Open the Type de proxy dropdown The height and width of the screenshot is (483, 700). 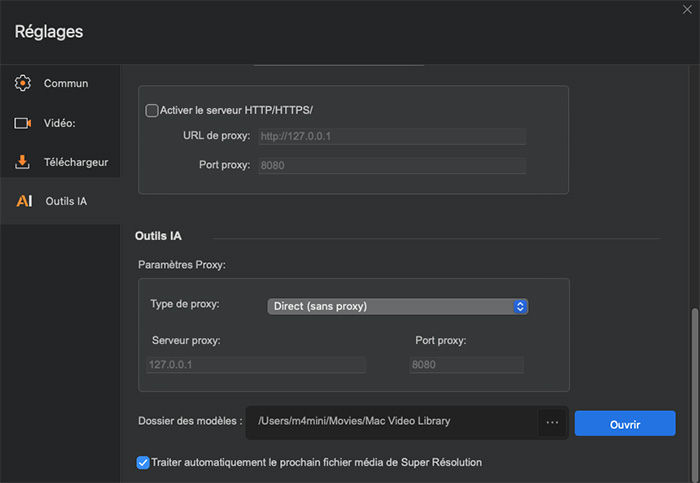click(x=398, y=306)
